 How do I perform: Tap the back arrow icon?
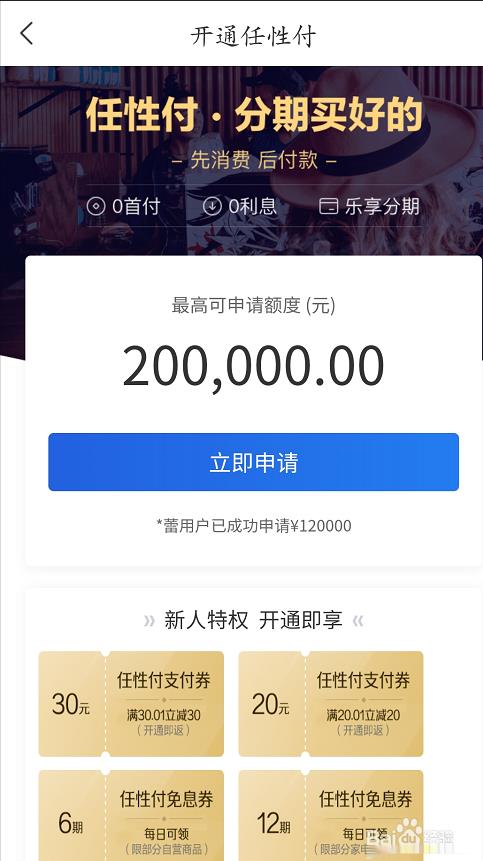click(x=27, y=33)
